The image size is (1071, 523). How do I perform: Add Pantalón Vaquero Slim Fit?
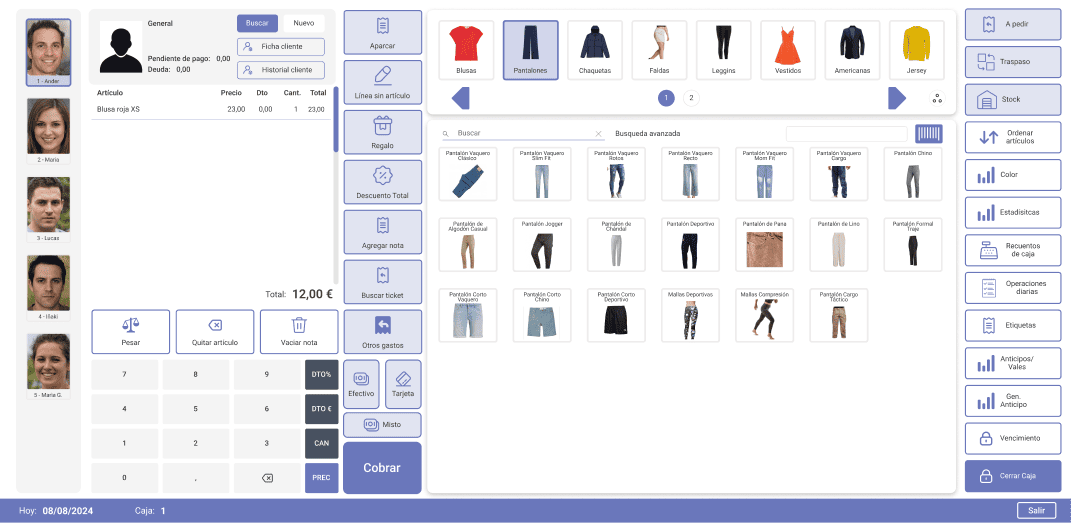(542, 174)
